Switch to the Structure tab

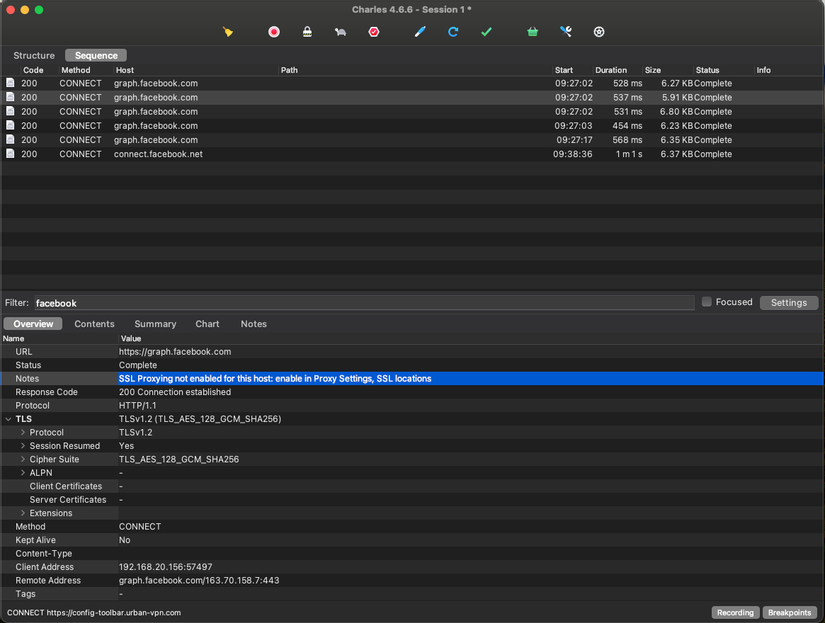(x=33, y=55)
